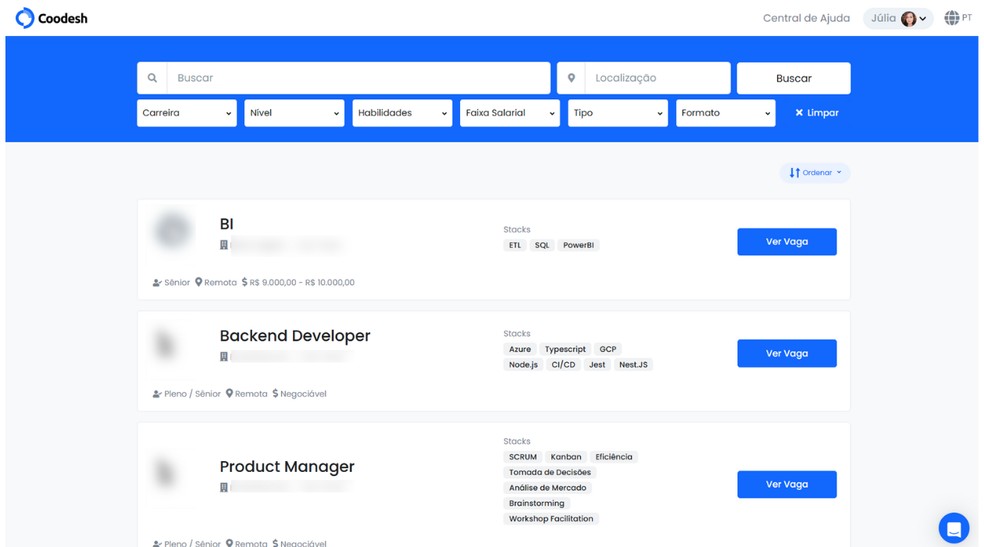The height and width of the screenshot is (547, 984).
Task: Click the Localização input field
Action: coord(657,78)
